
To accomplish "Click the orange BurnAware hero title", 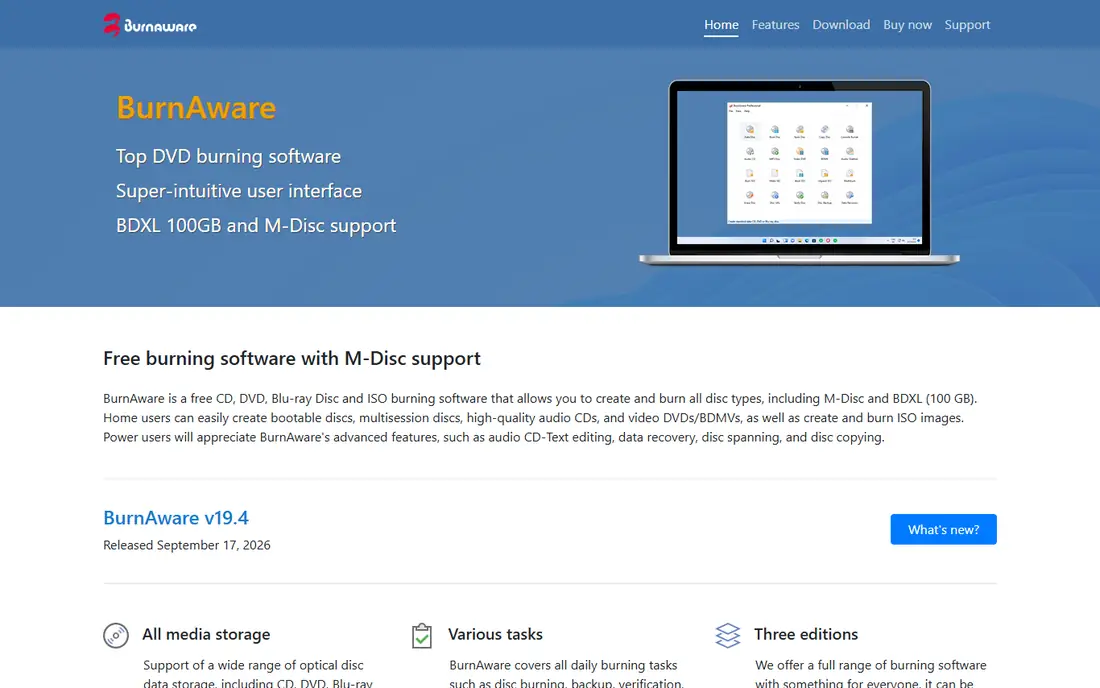I will pyautogui.click(x=196, y=108).
